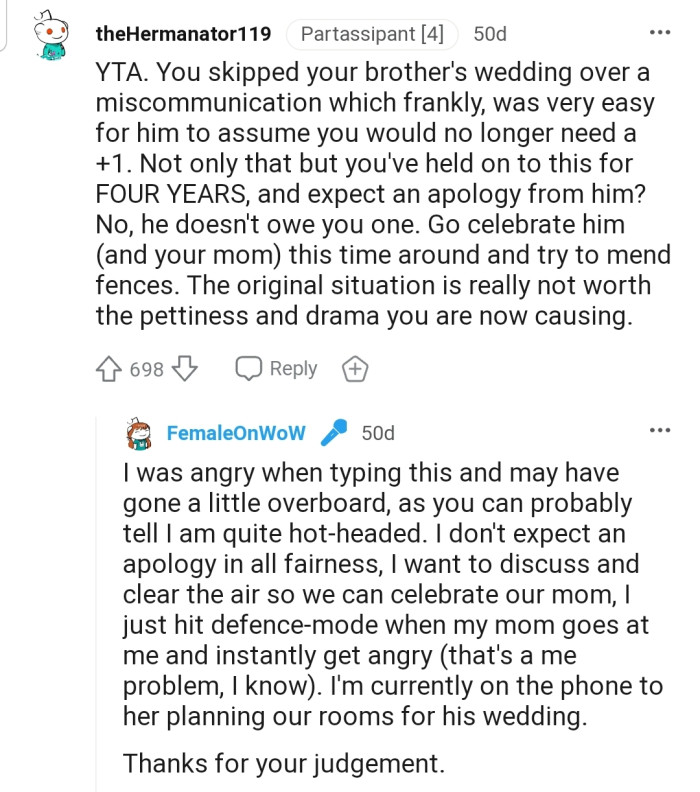The height and width of the screenshot is (792, 700).
Task: Collapse the reply thread via its vertical line
Action: click(97, 600)
